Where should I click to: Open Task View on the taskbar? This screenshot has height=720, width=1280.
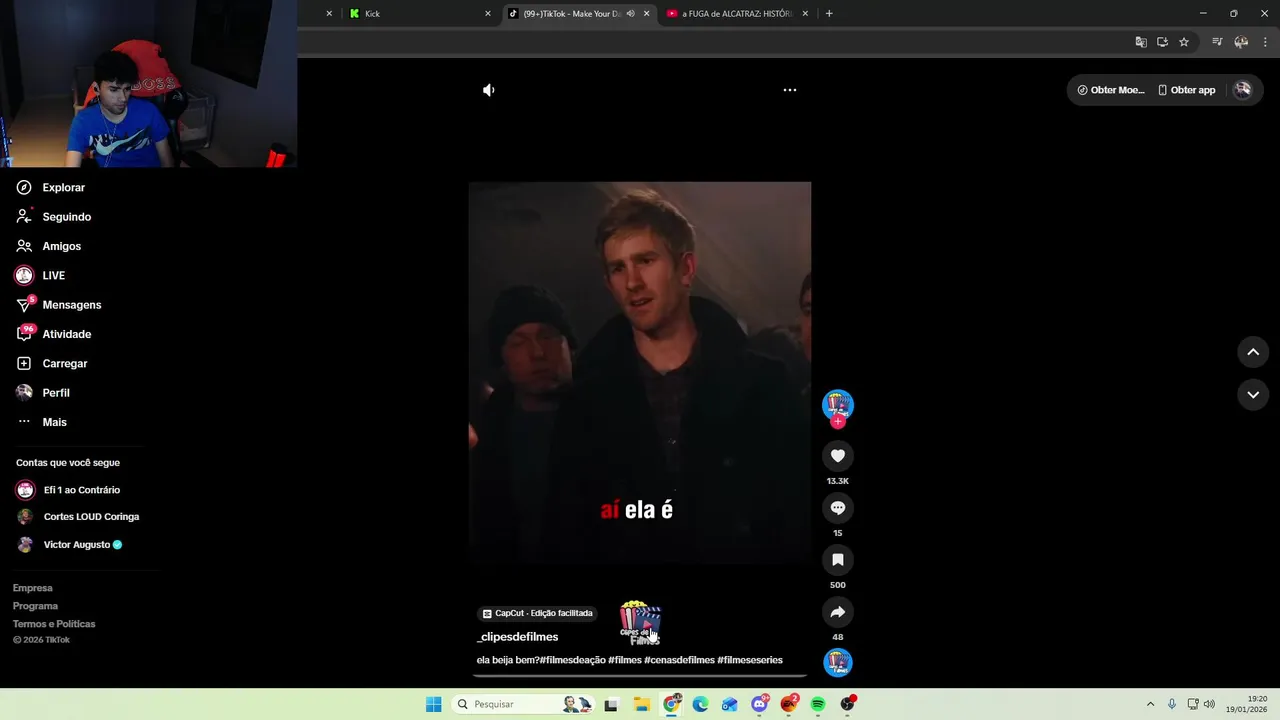coord(611,705)
